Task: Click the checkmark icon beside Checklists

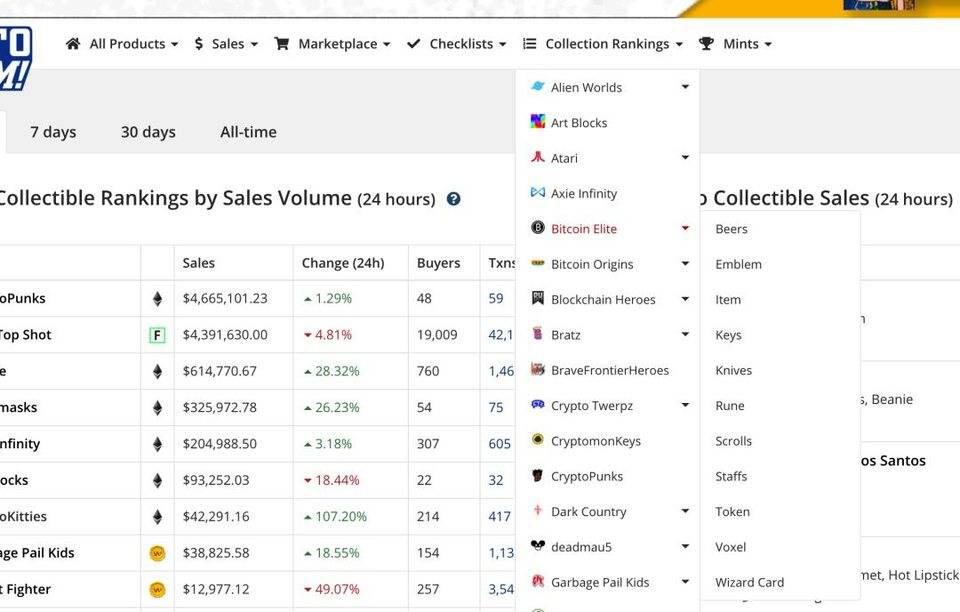Action: [x=414, y=43]
